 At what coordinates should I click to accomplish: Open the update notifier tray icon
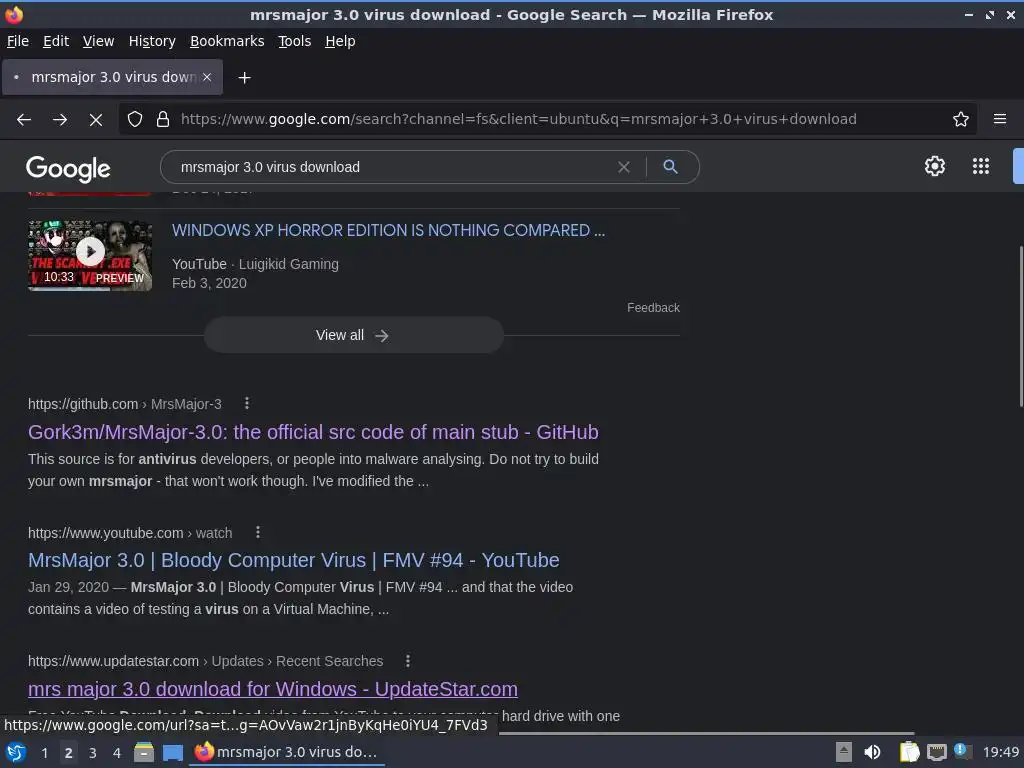pos(963,751)
